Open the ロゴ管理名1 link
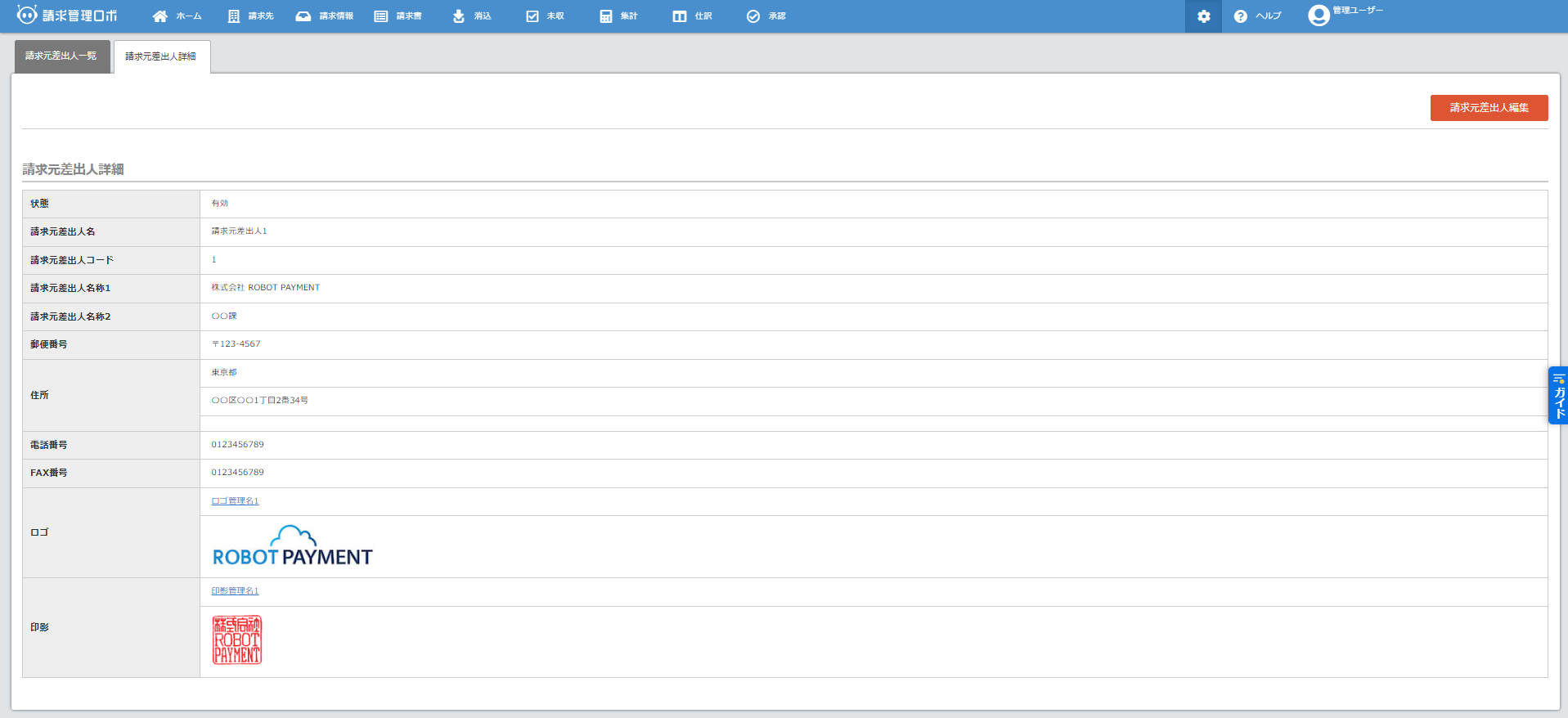This screenshot has width=1568, height=718. pyautogui.click(x=235, y=501)
